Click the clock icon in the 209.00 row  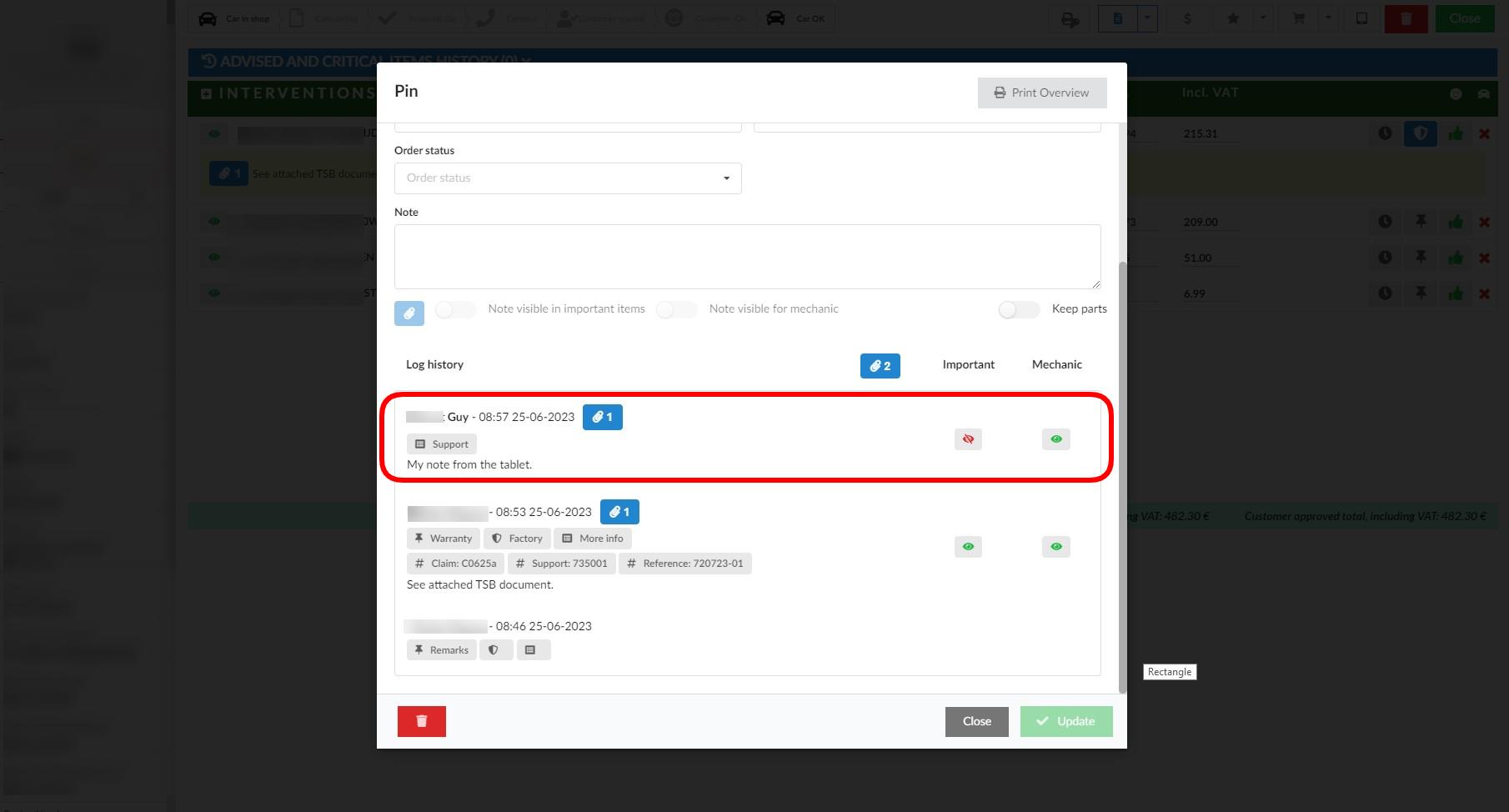click(x=1385, y=222)
